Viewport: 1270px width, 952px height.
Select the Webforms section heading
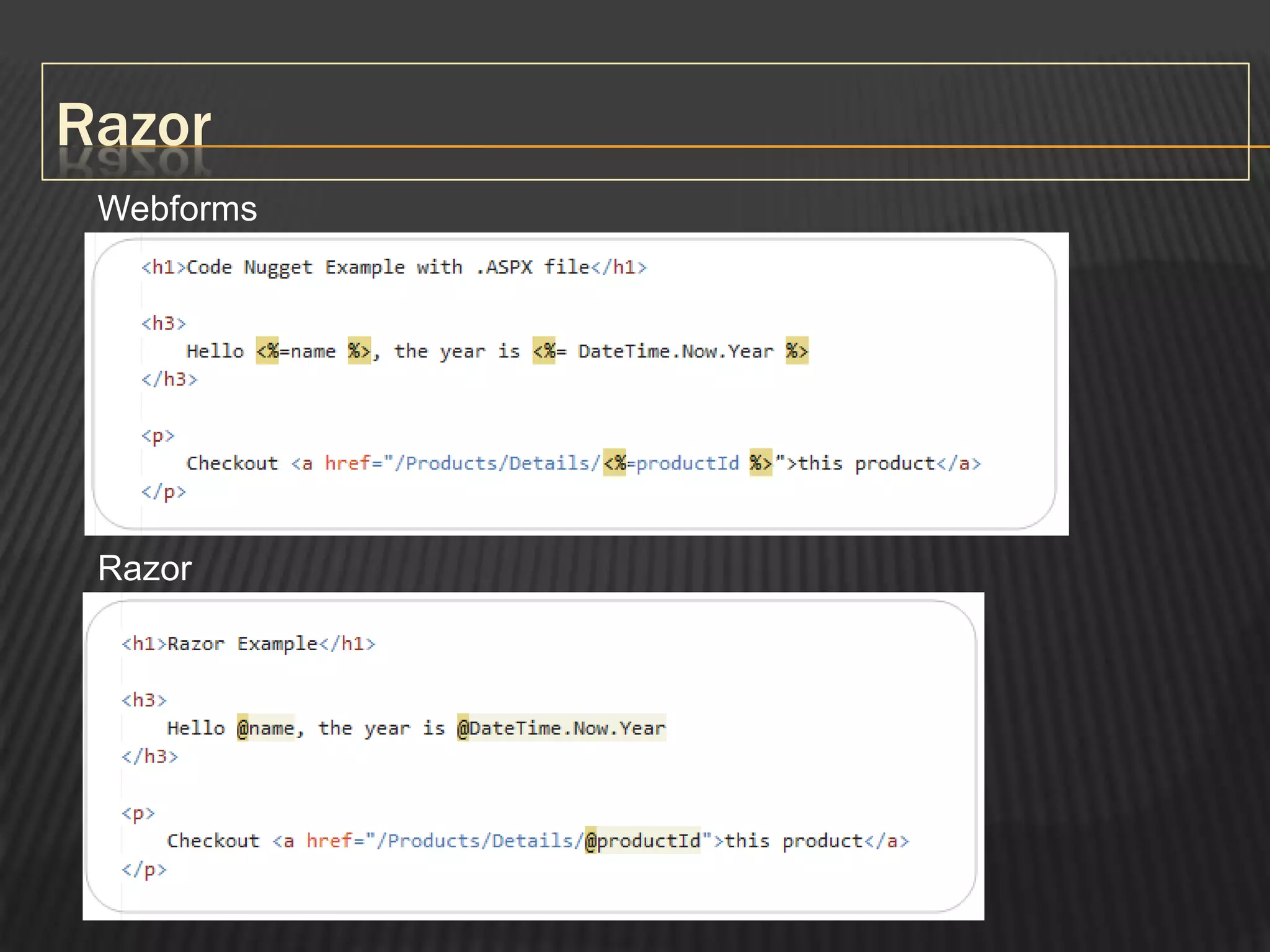[x=177, y=208]
